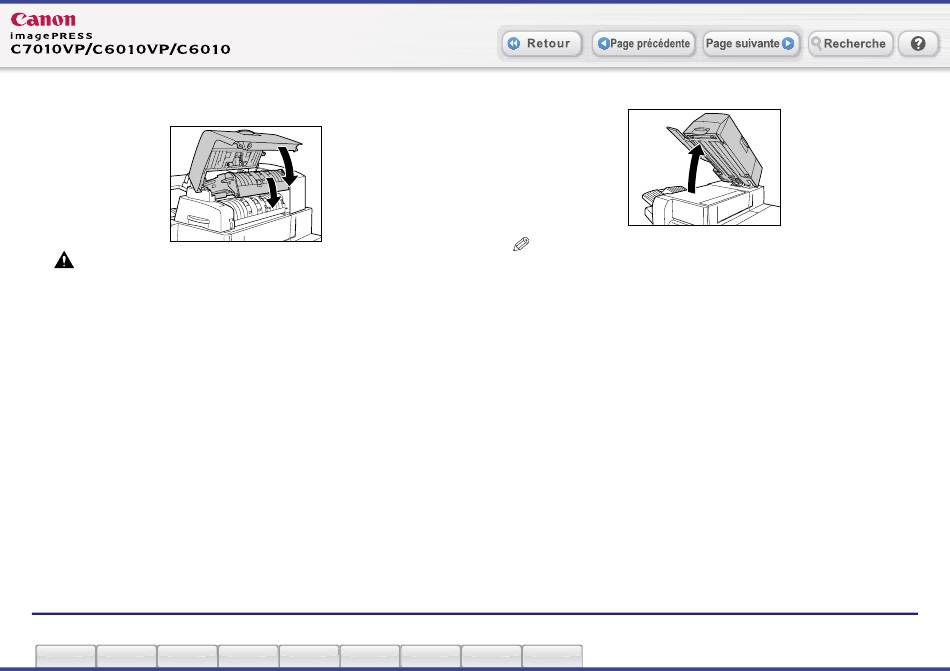Select the ninth blank bottom tab
Viewport: 950px width, 671px height.
(x=553, y=656)
